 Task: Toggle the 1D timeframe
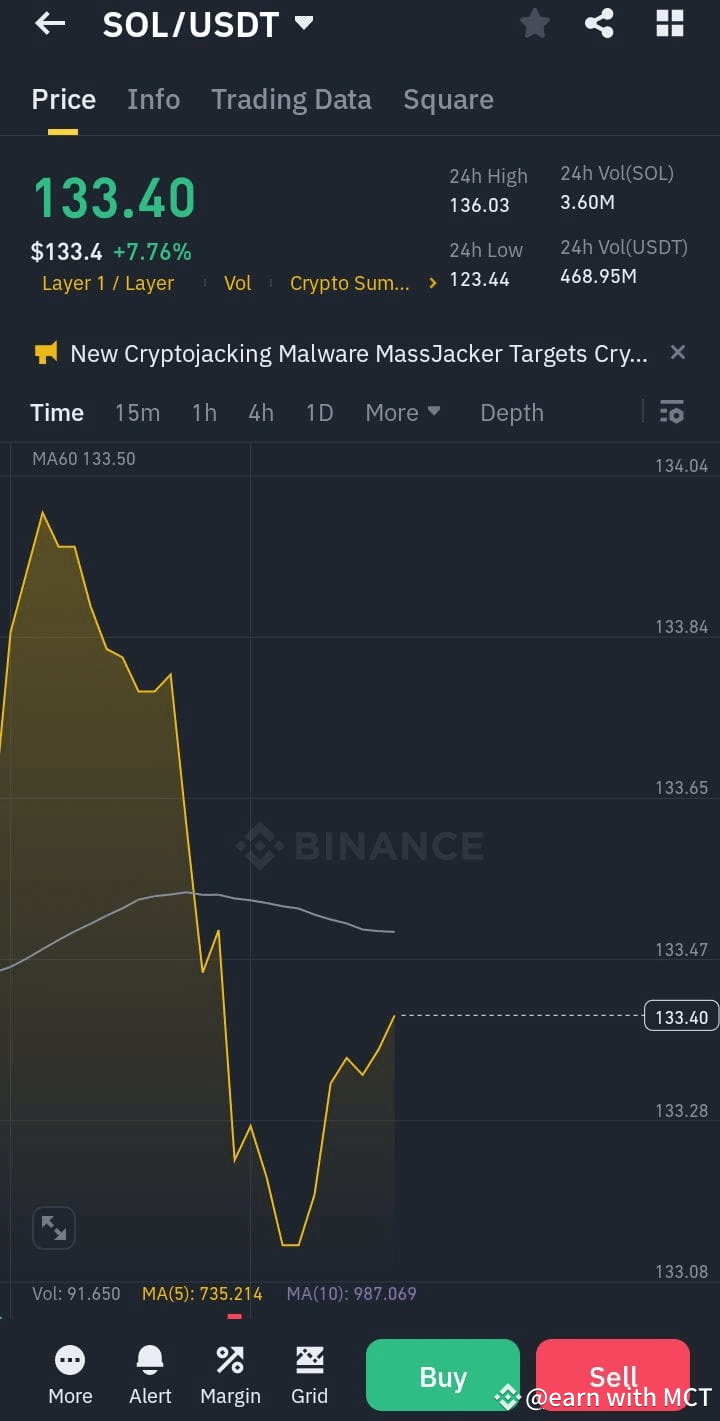tap(319, 412)
